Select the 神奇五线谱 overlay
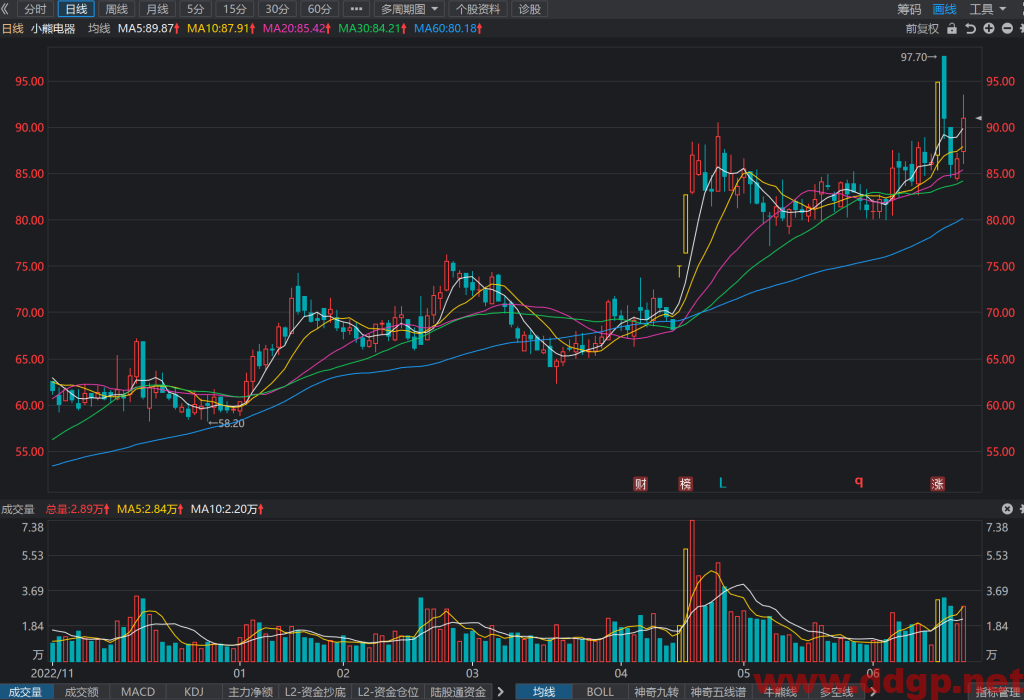 click(x=718, y=692)
